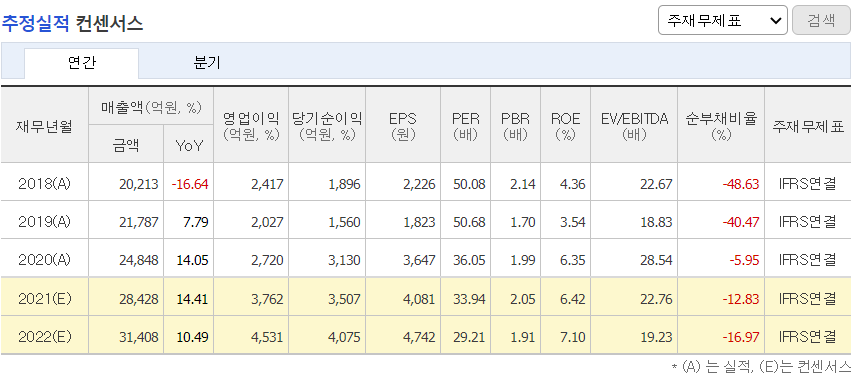This screenshot has width=854, height=378.
Task: Click the 2019 YoY value 7.79
Action: tap(196, 222)
